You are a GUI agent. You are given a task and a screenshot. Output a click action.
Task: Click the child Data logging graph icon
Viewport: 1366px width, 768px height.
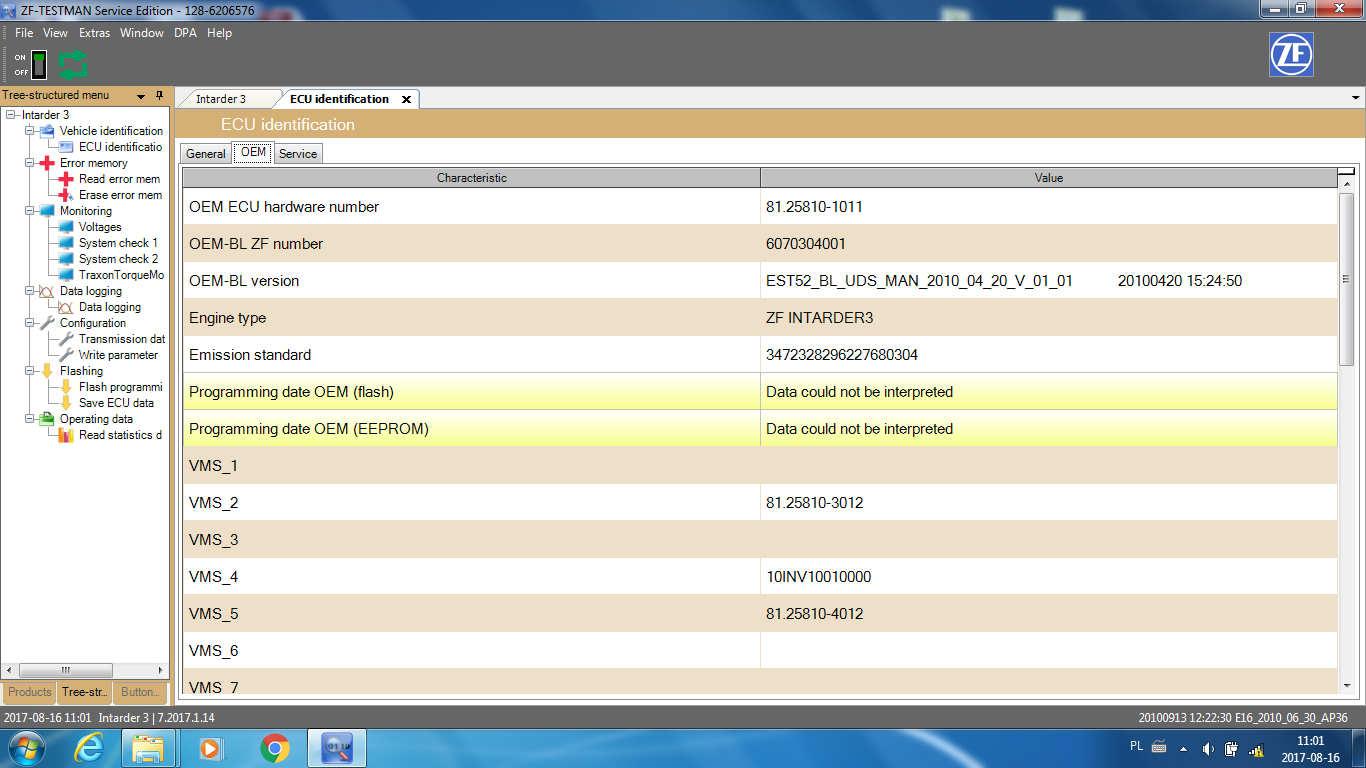pos(66,307)
